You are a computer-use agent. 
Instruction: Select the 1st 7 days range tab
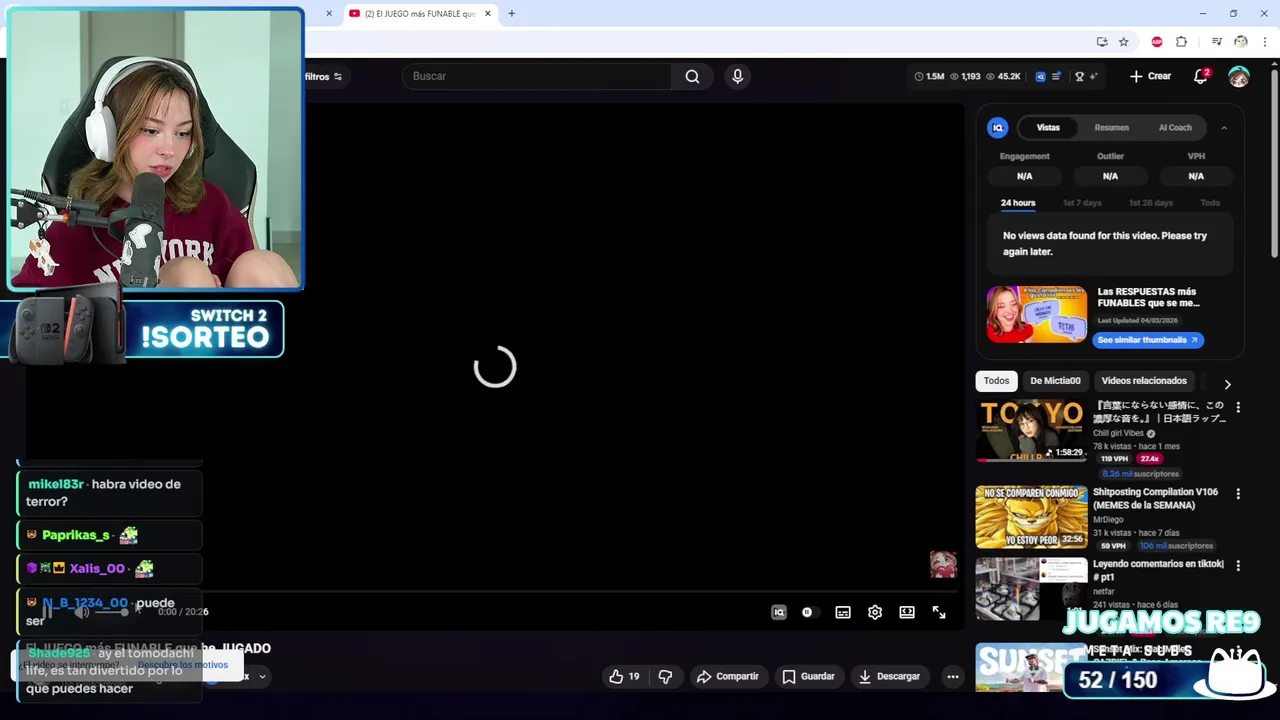point(1082,203)
